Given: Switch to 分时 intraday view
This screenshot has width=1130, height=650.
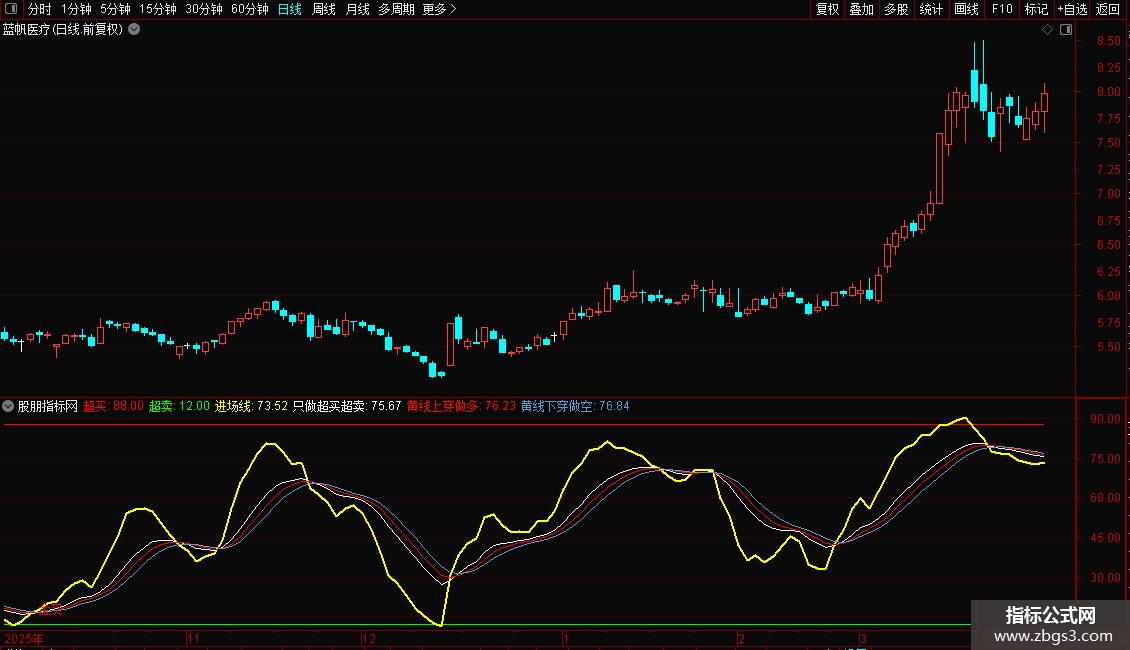Looking at the screenshot, I should [39, 9].
